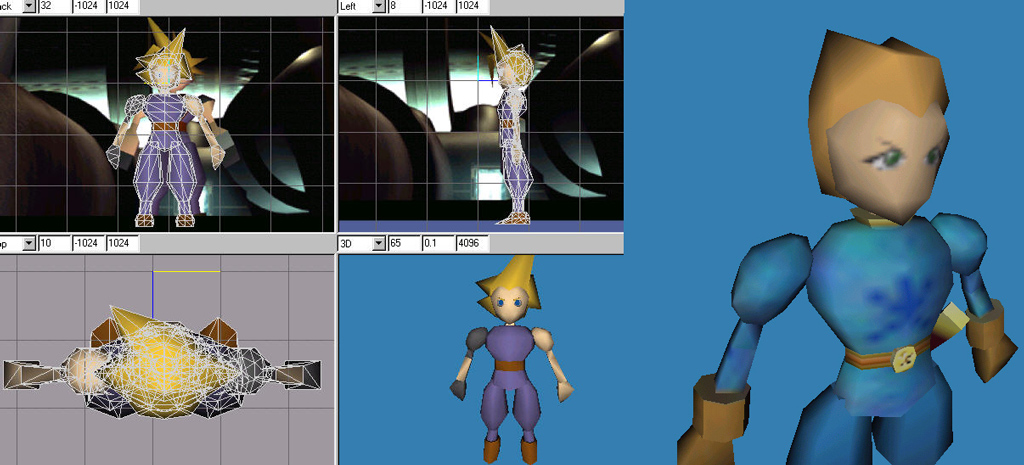
Task: Click the 0.1 near-clip field in 3D viewport
Action: click(438, 244)
